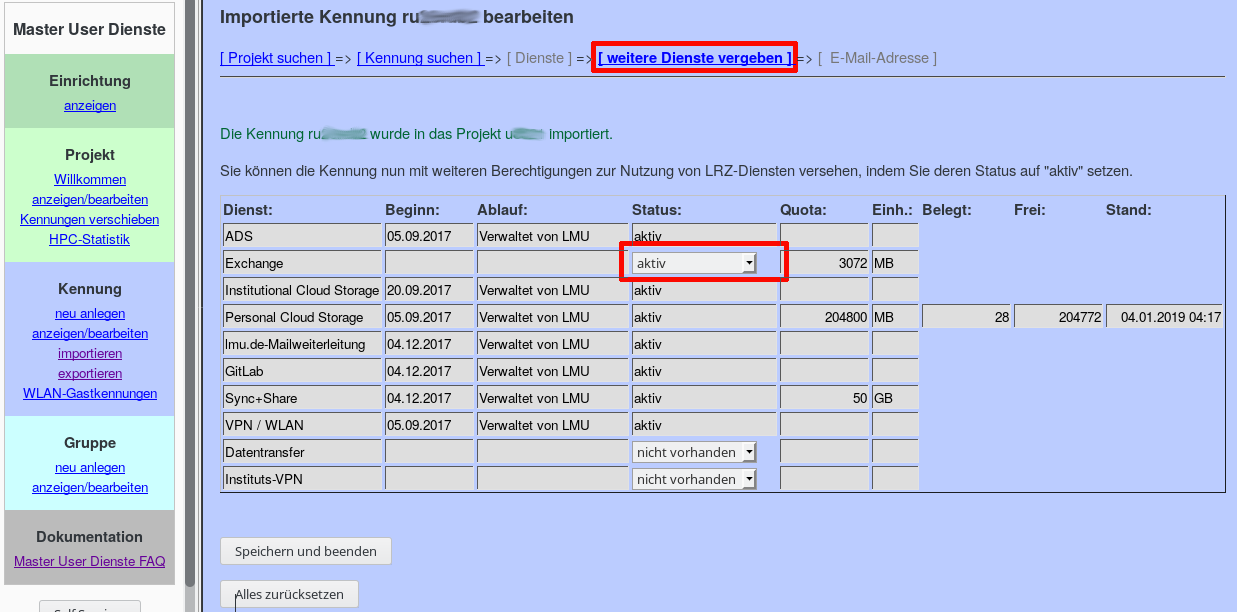Select 'weitere Dienste vergeben' step
The image size is (1237, 612).
click(x=694, y=58)
